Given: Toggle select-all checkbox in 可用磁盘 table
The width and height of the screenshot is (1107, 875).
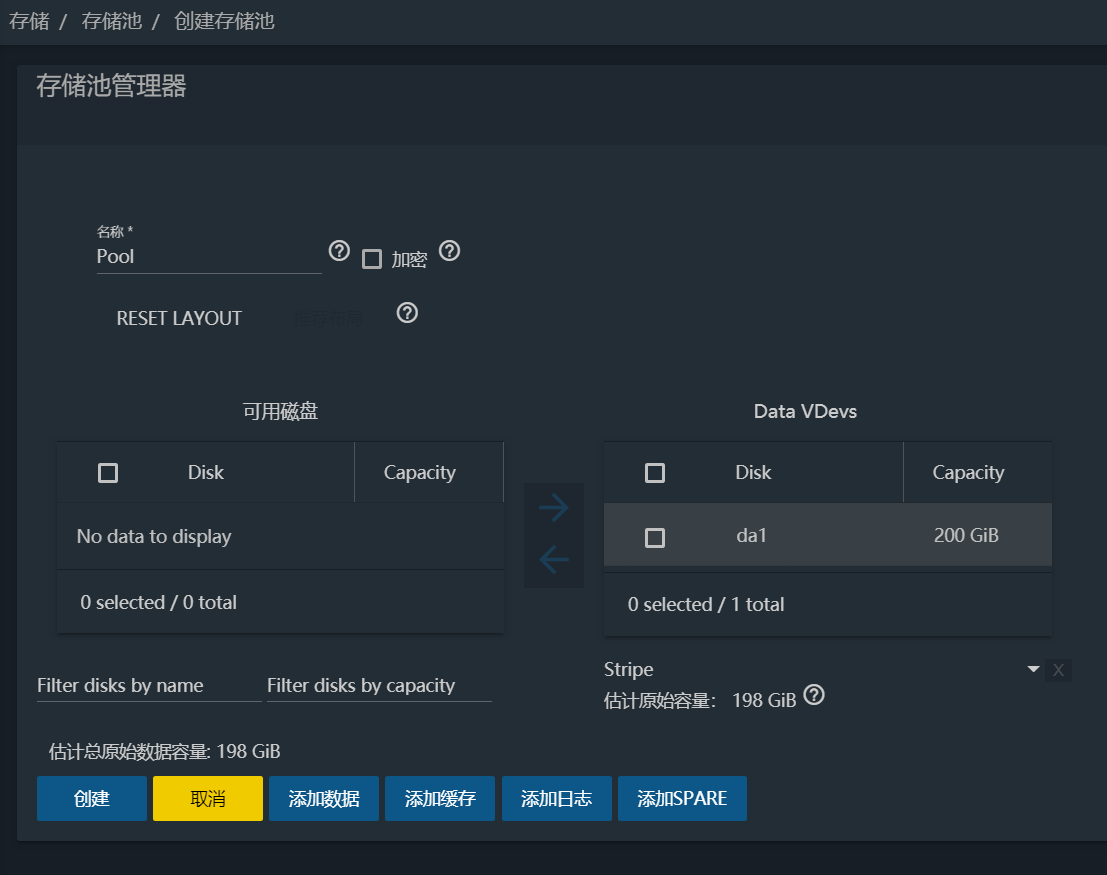Looking at the screenshot, I should click(107, 472).
